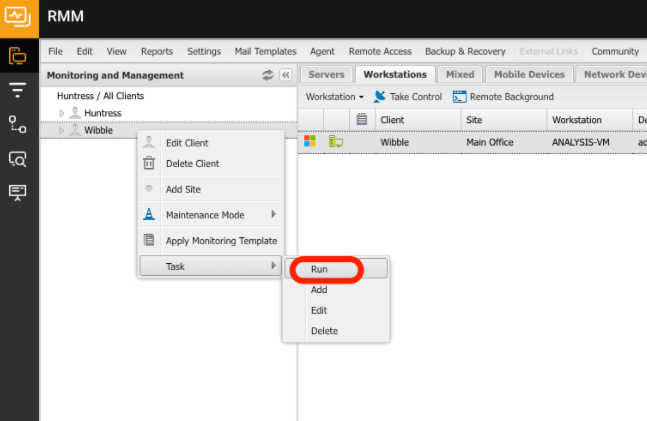Click the Apply Monitoring Template document icon

click(149, 240)
